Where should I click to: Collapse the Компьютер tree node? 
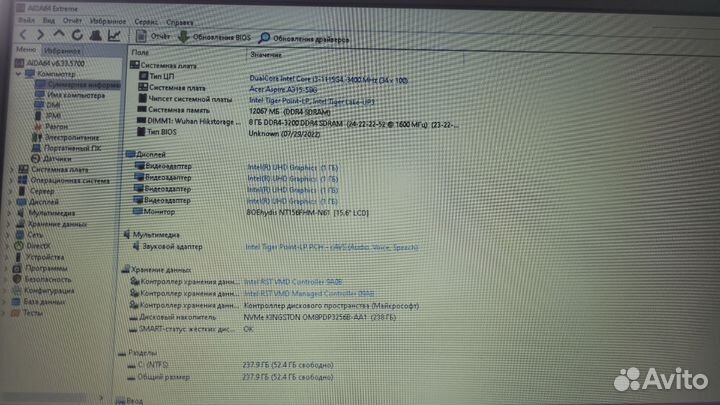pos(18,73)
